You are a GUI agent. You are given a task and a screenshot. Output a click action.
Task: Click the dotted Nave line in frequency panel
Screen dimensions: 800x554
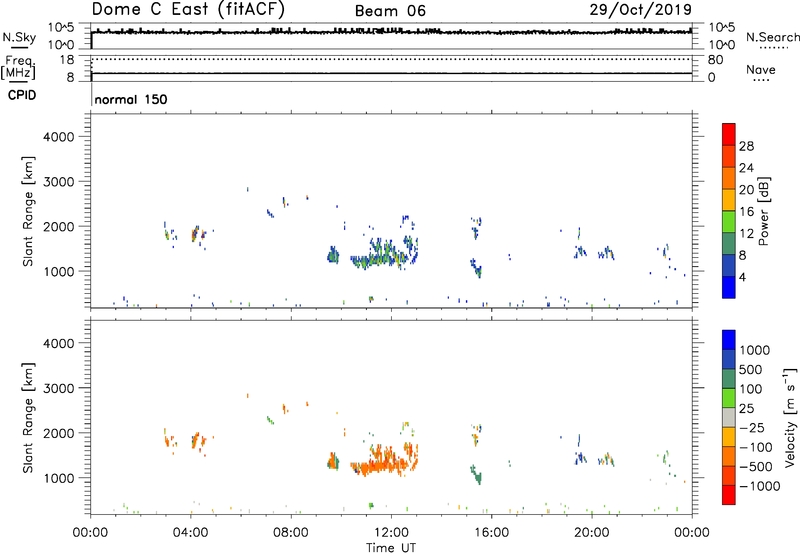391,59
